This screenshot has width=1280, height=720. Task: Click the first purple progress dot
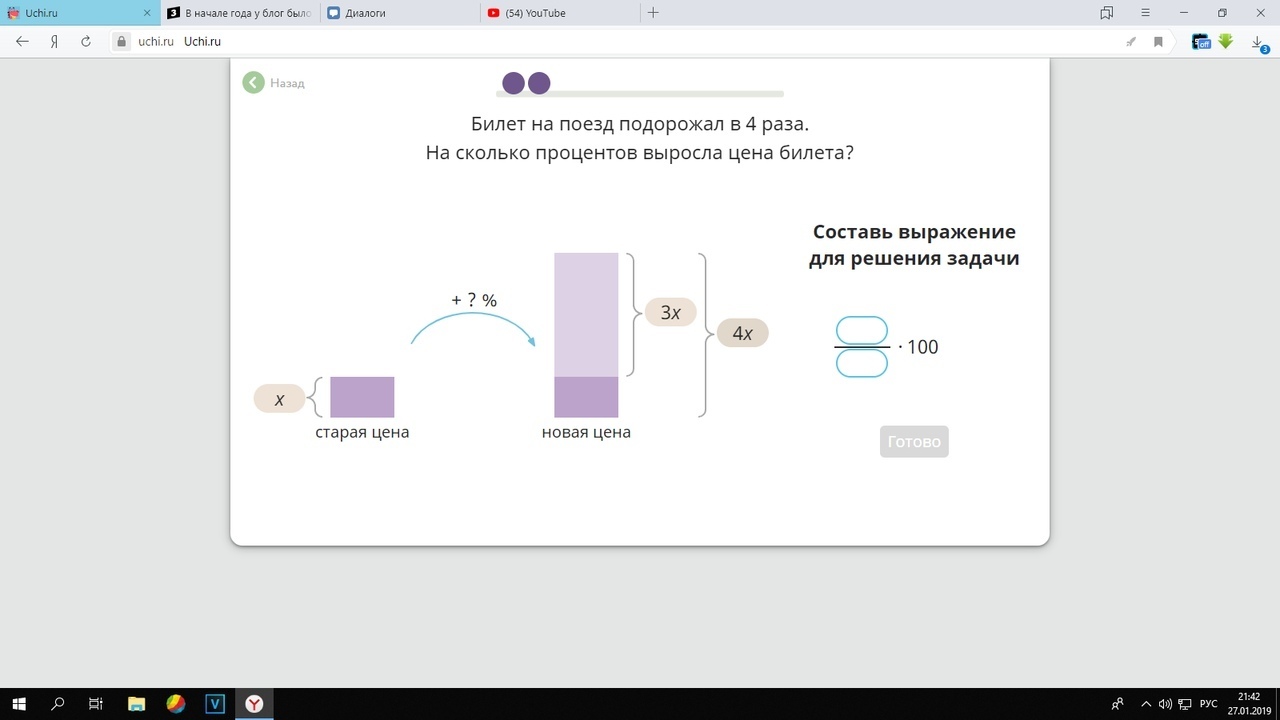(x=513, y=83)
